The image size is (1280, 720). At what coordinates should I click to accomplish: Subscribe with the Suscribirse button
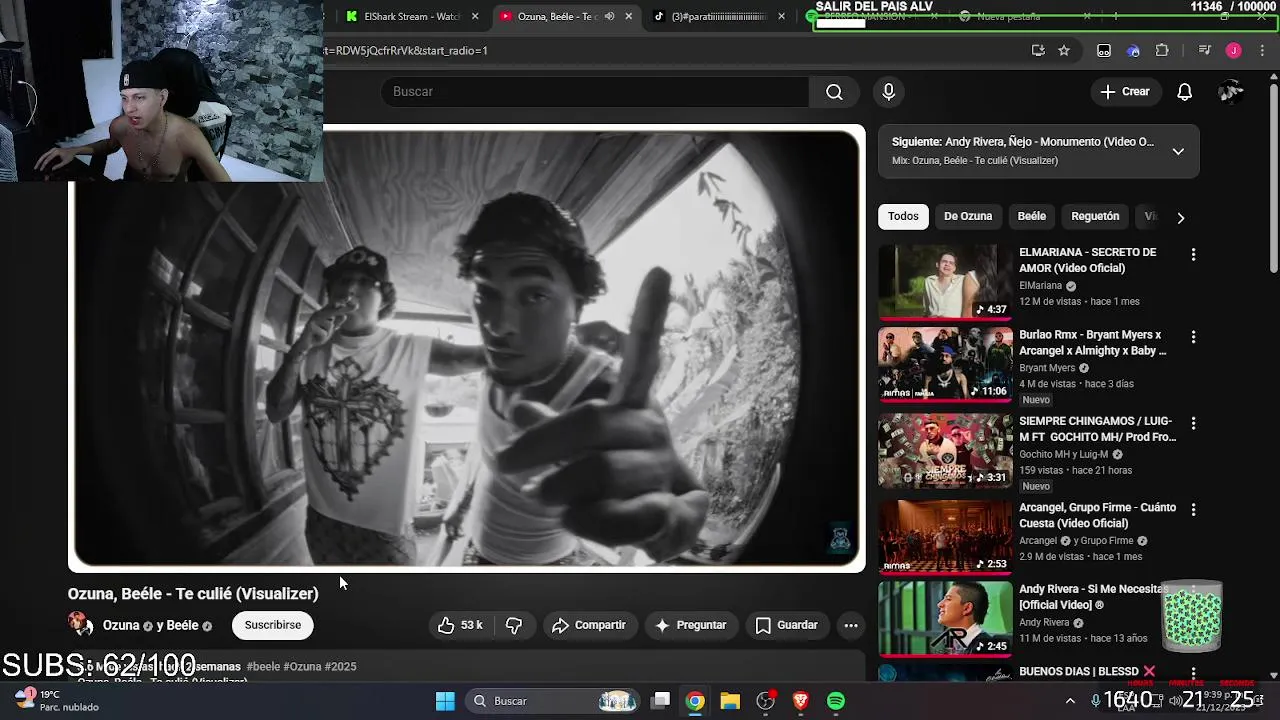tap(273, 625)
